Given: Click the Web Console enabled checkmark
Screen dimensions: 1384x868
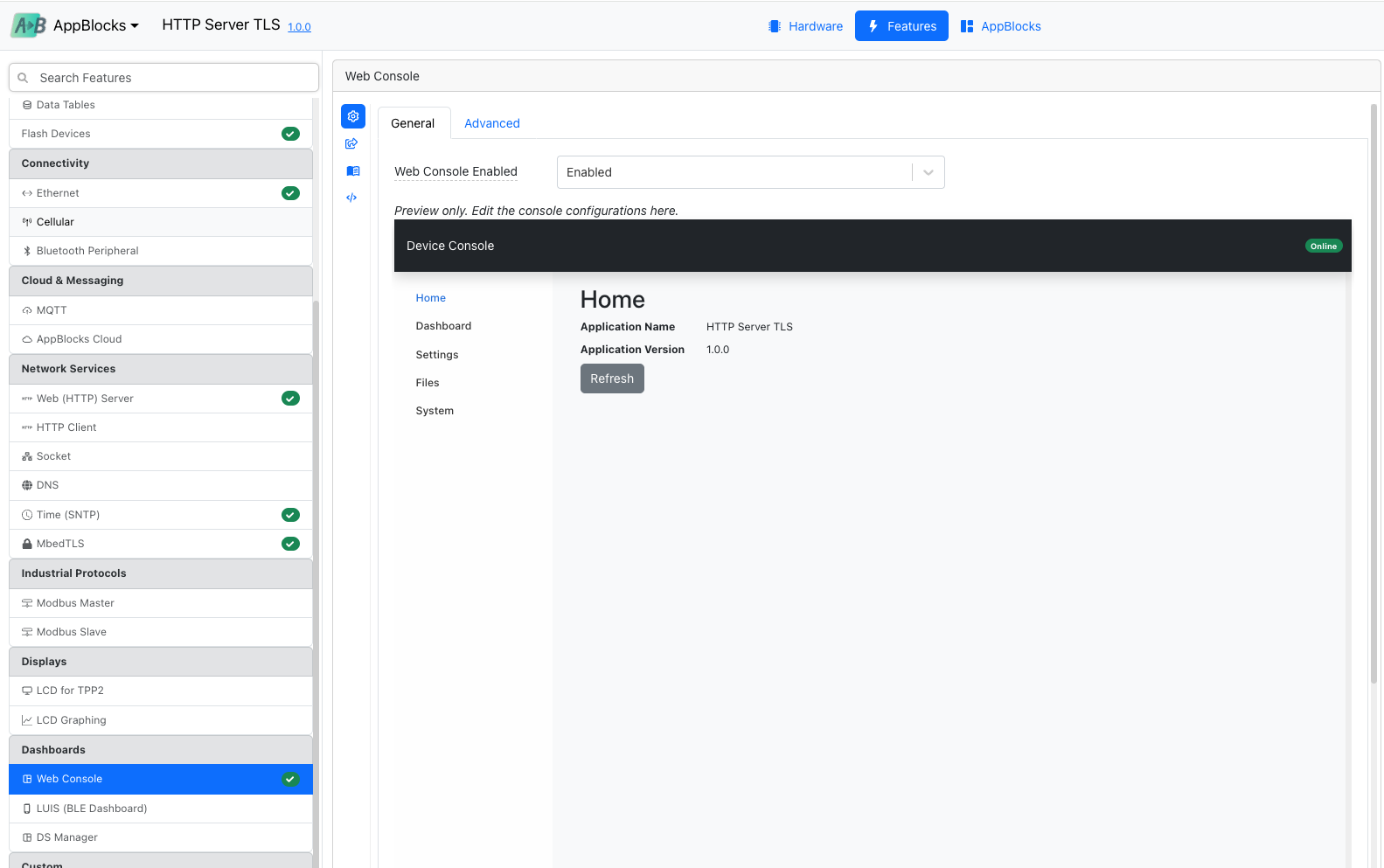Looking at the screenshot, I should click(291, 779).
